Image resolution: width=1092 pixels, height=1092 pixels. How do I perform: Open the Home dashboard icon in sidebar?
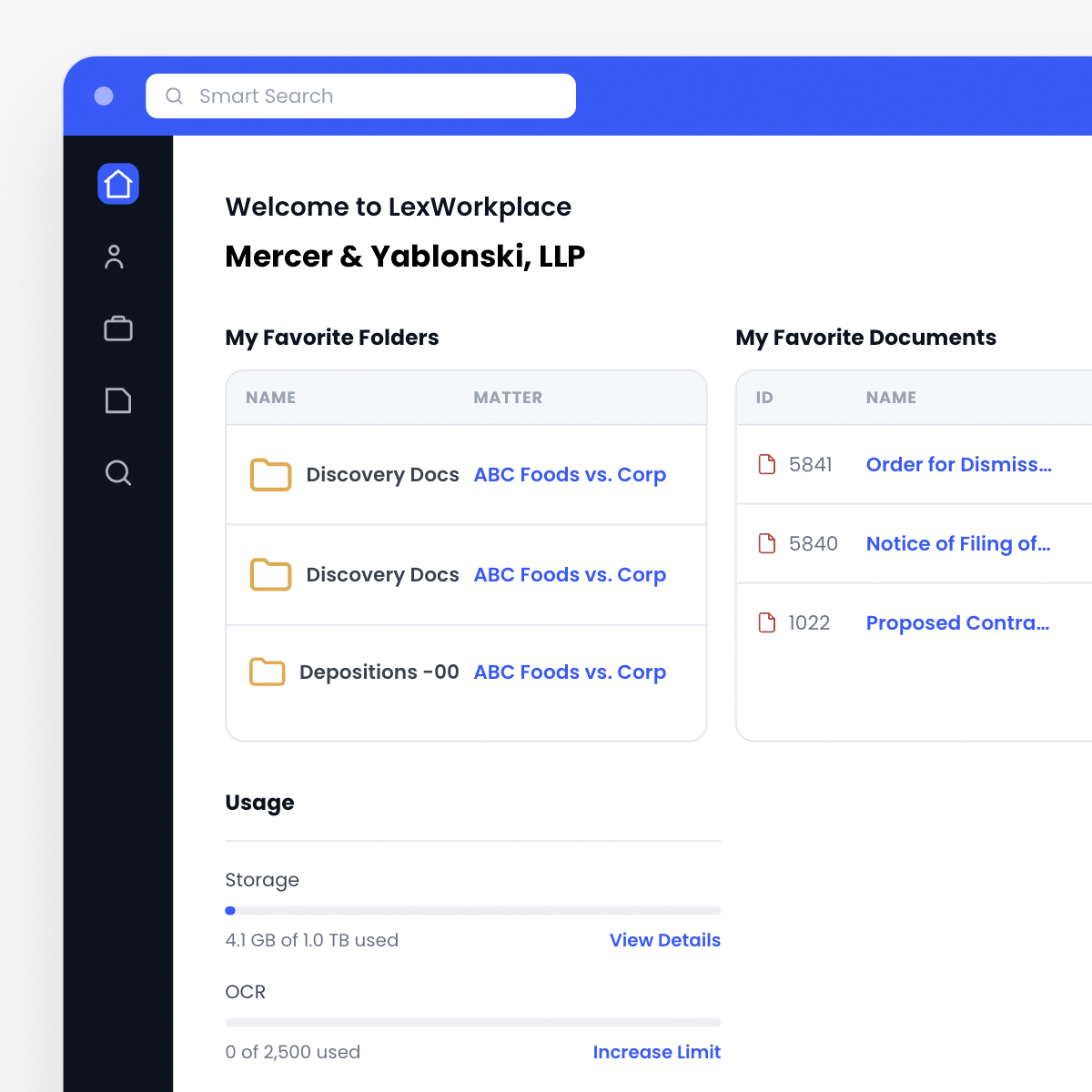point(118,184)
